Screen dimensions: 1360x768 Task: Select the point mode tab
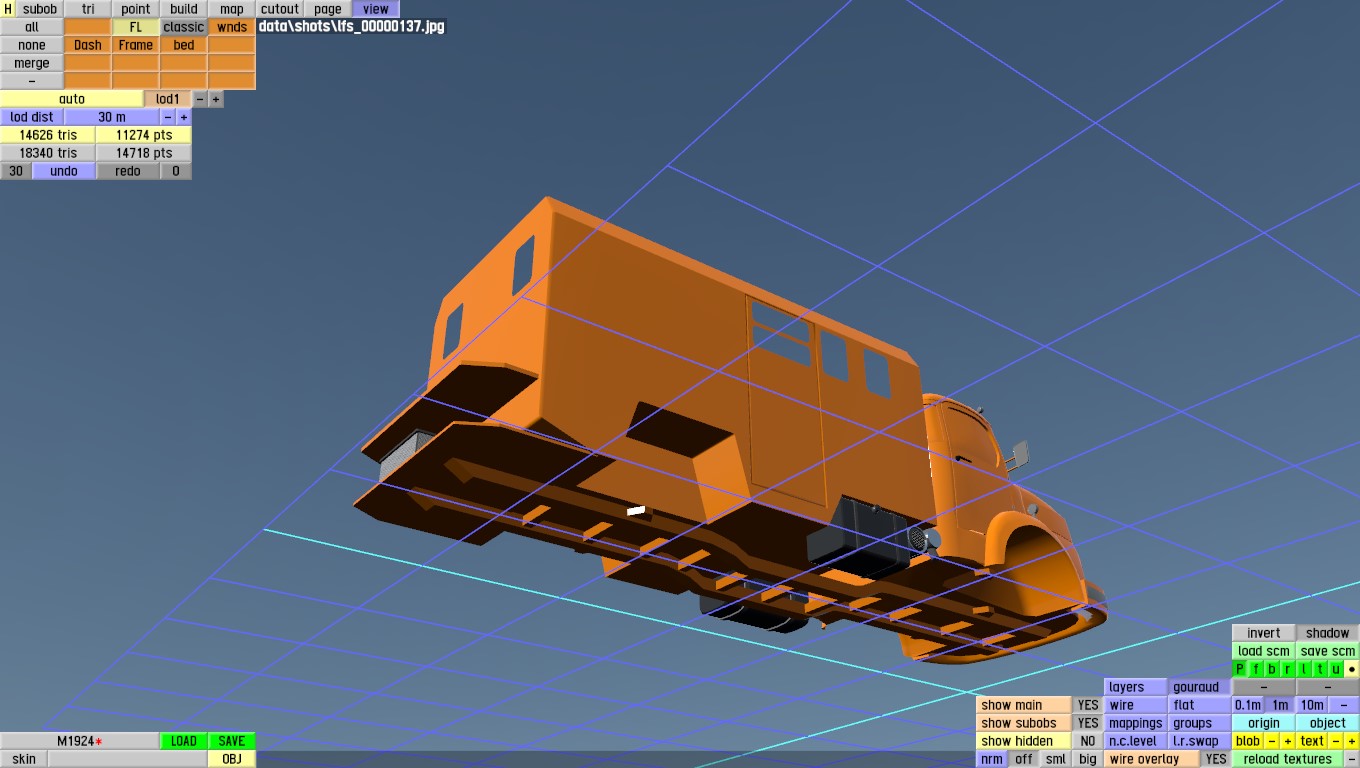pyautogui.click(x=136, y=9)
